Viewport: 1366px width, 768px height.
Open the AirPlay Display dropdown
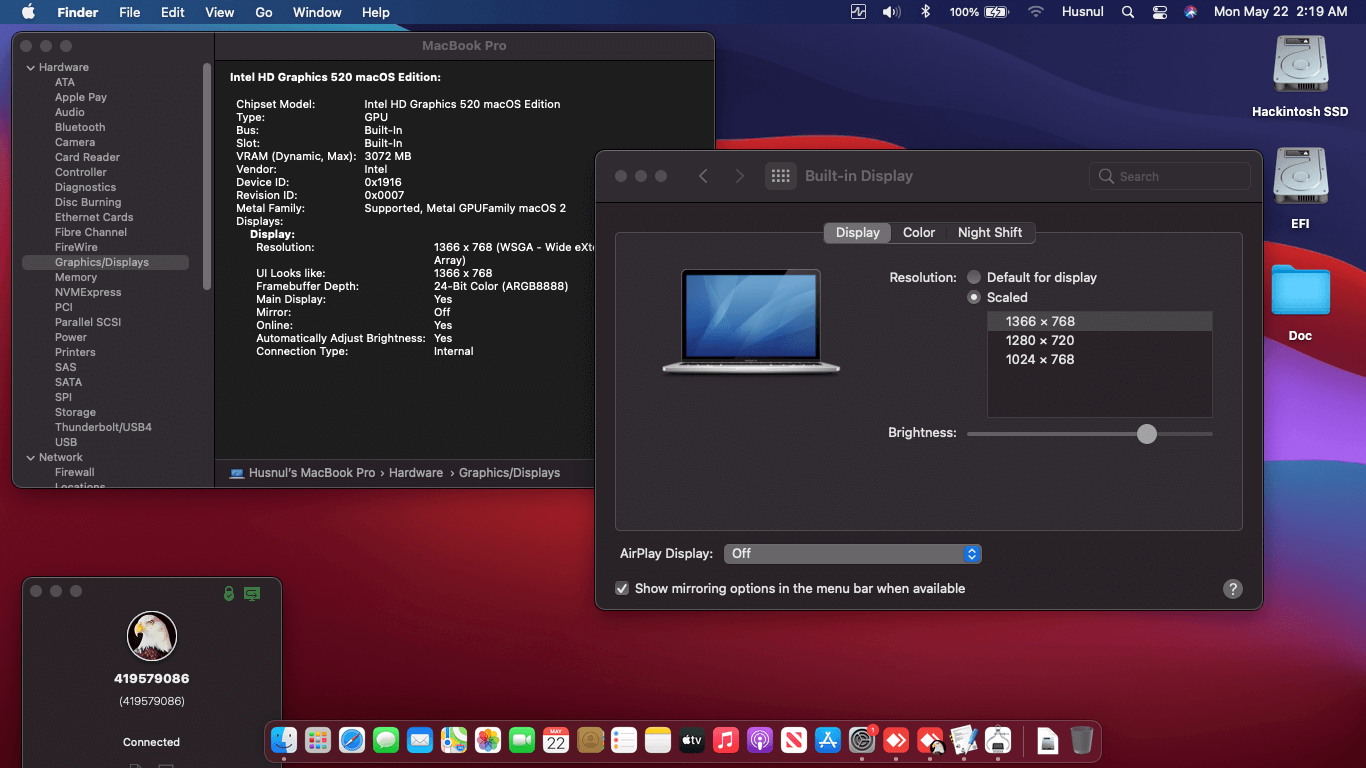[x=852, y=554]
